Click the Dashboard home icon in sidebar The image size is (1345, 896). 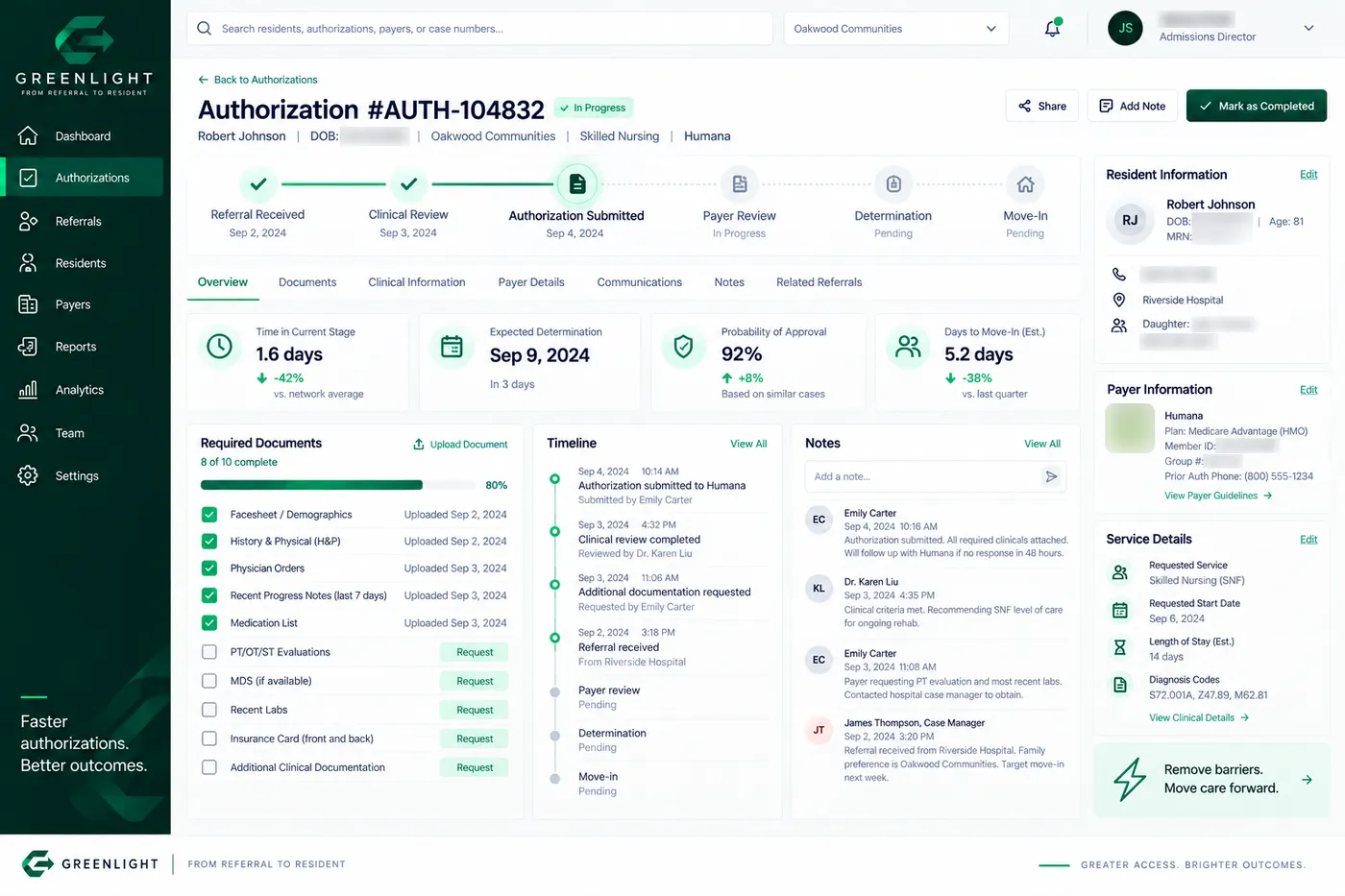click(x=28, y=135)
